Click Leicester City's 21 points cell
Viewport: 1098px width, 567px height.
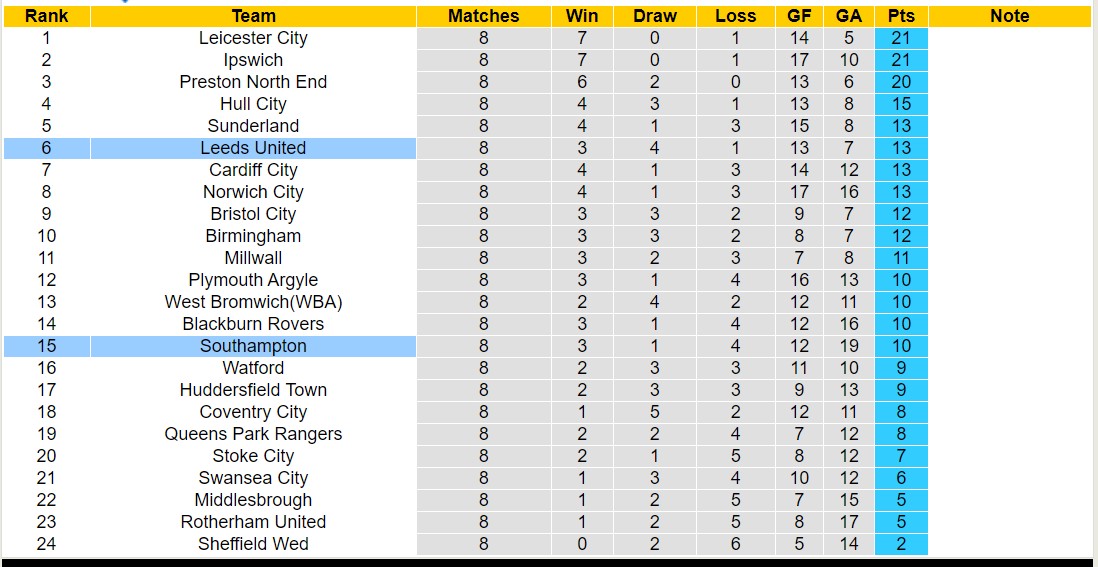tap(901, 38)
